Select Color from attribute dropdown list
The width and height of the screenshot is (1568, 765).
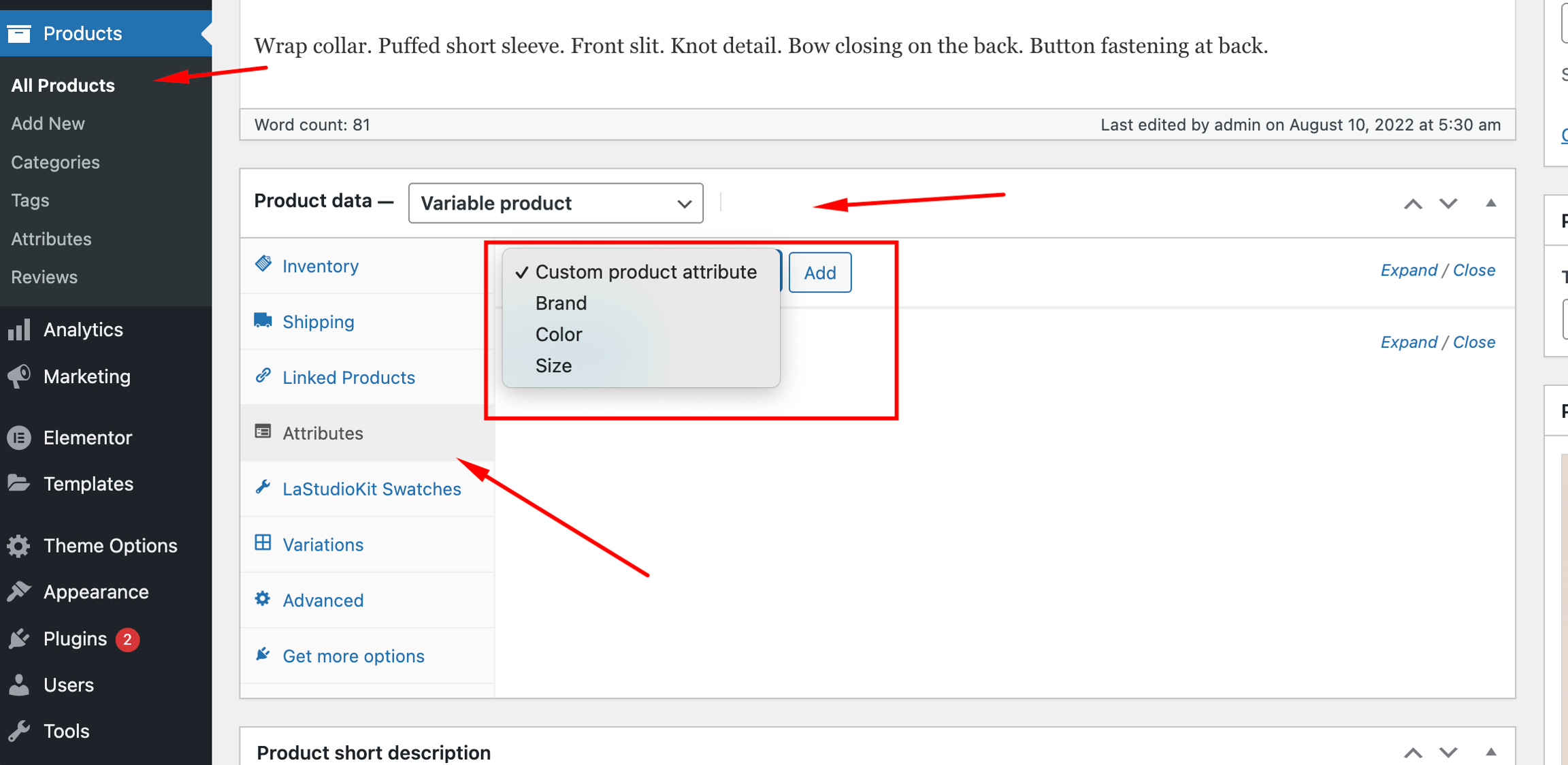[559, 334]
